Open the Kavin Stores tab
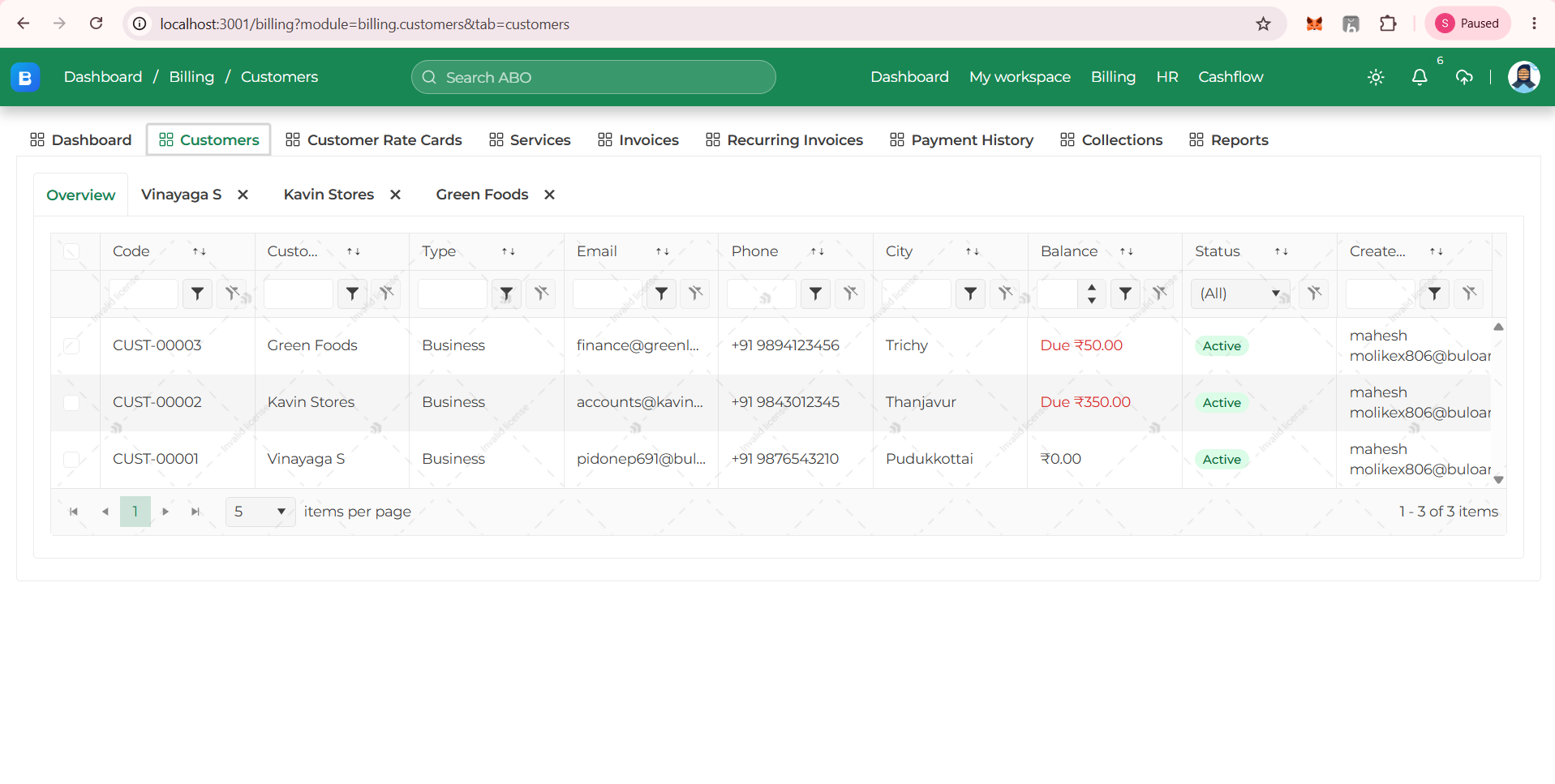This screenshot has height=784, width=1555. 329,195
